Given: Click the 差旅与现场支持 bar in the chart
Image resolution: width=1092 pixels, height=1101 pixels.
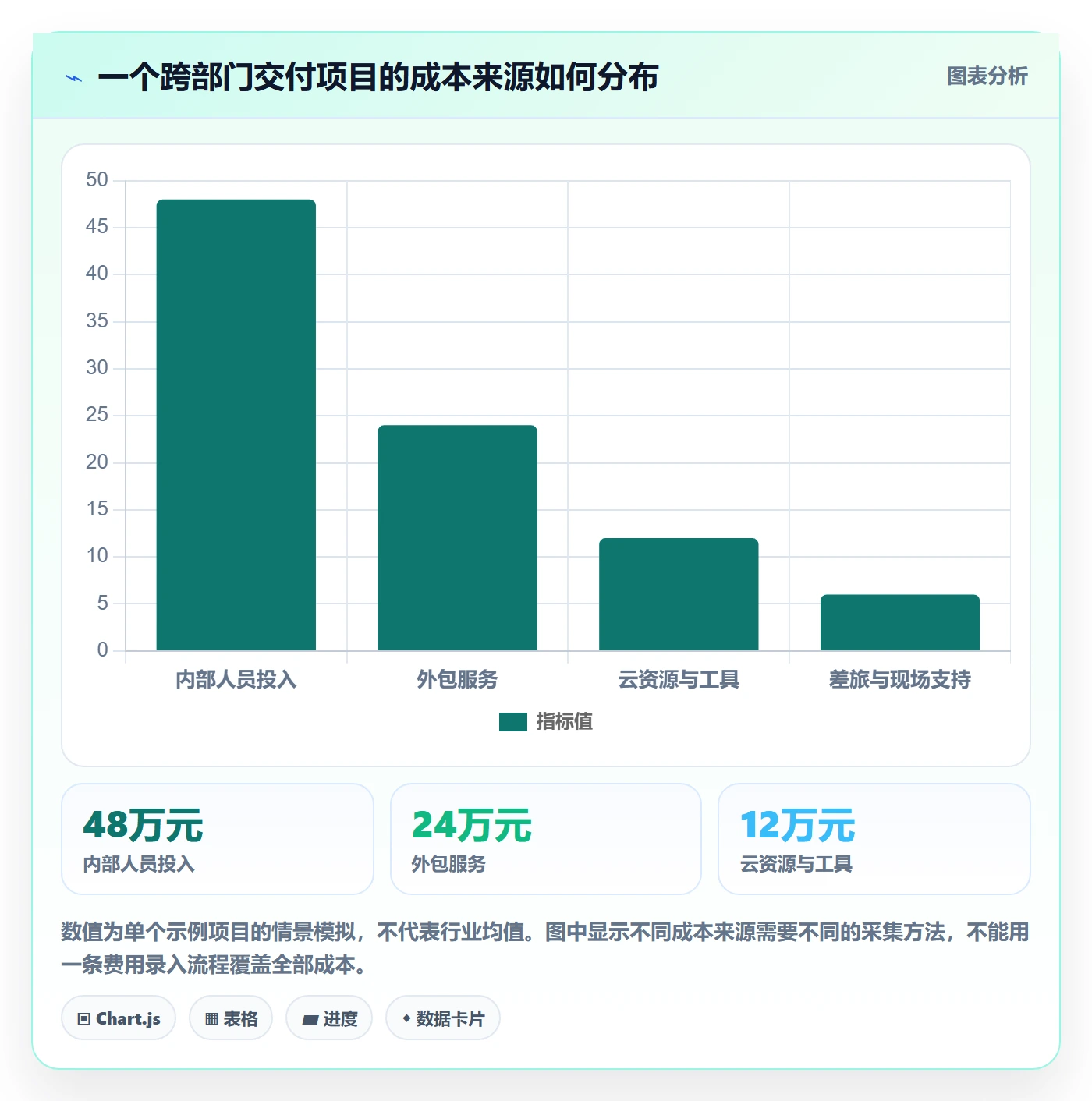Looking at the screenshot, I should (x=900, y=622).
